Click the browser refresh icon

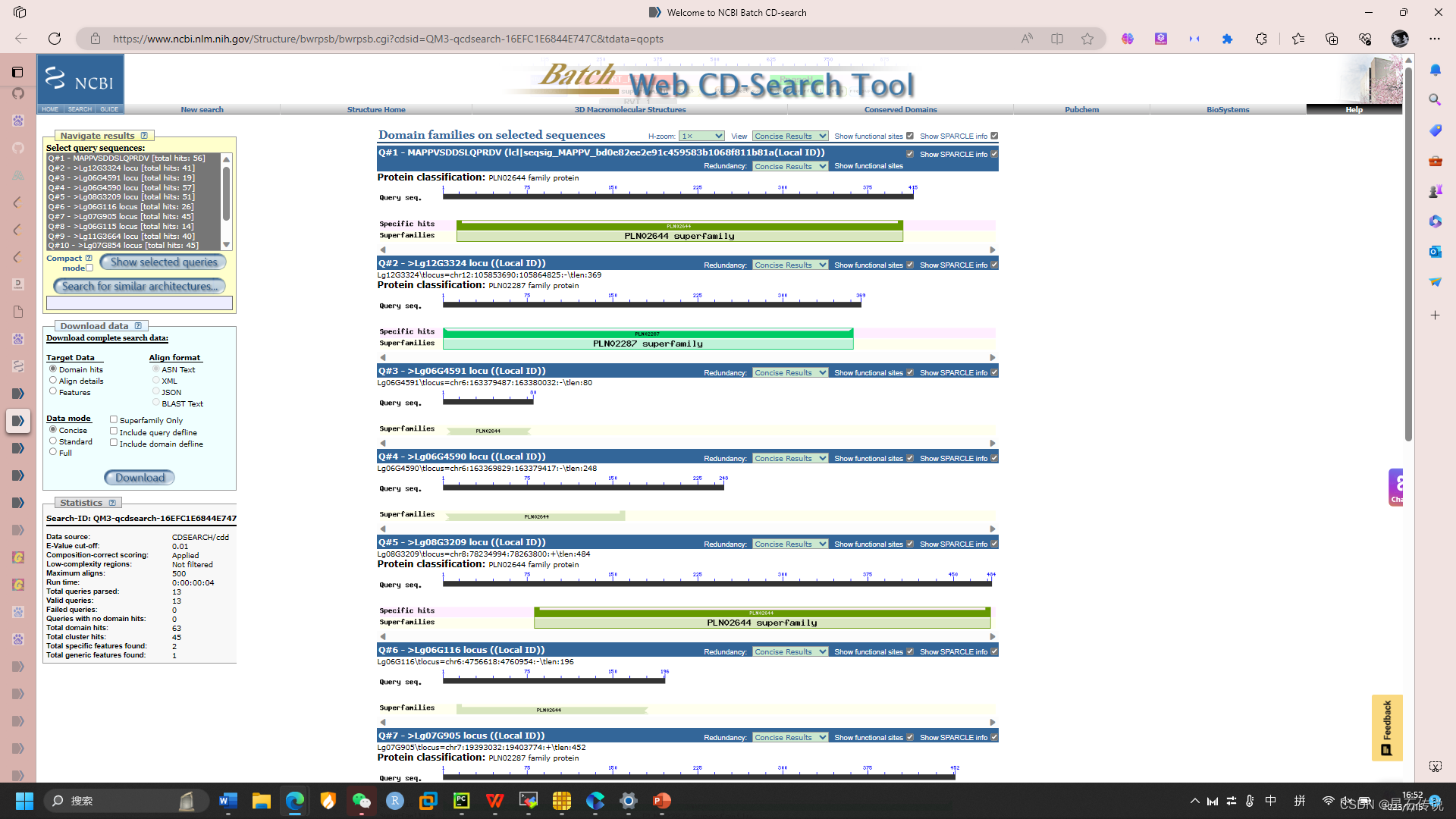pyautogui.click(x=55, y=39)
